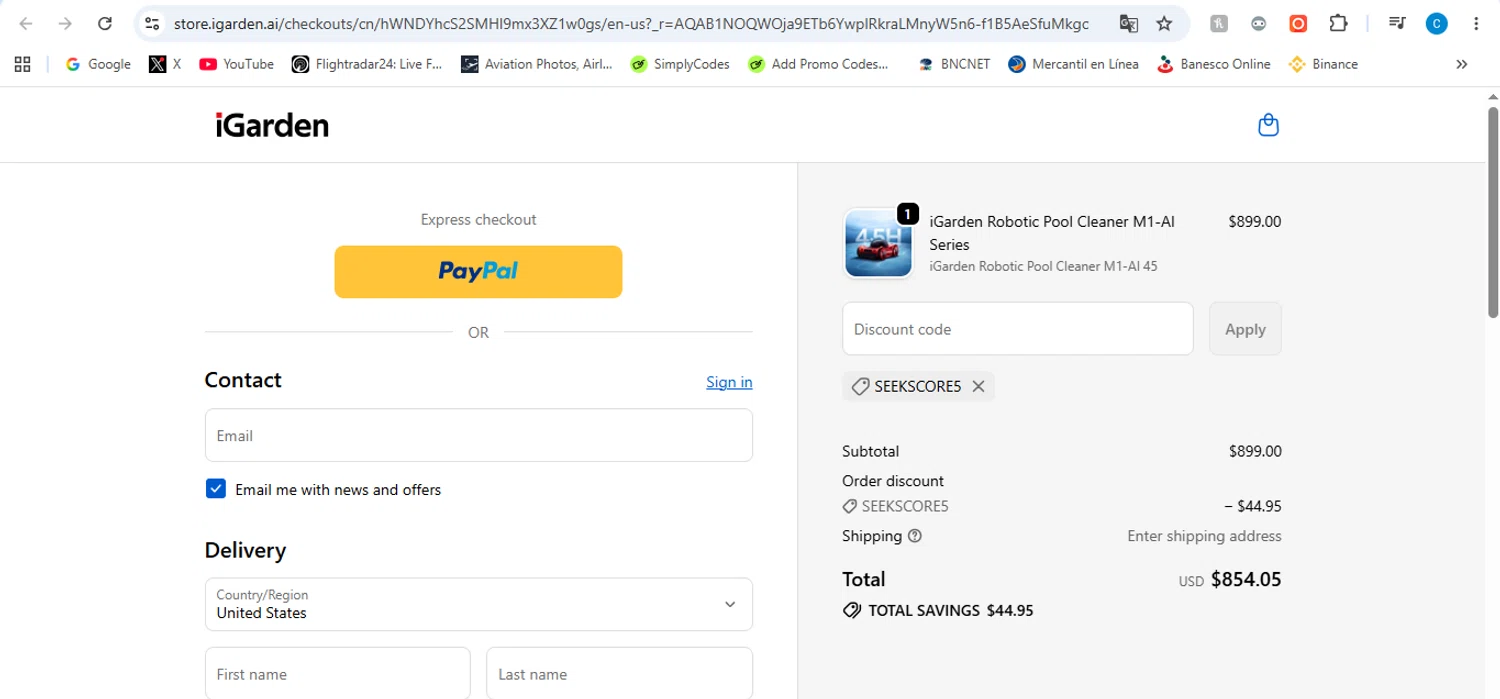Click the iGarden Robotic Pool Cleaner M1-AI Series title

pos(1052,233)
